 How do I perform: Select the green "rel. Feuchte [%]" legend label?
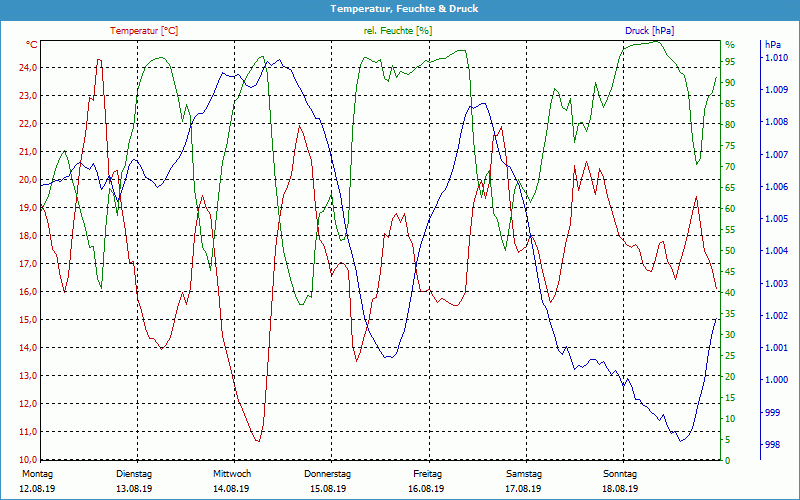tap(398, 31)
